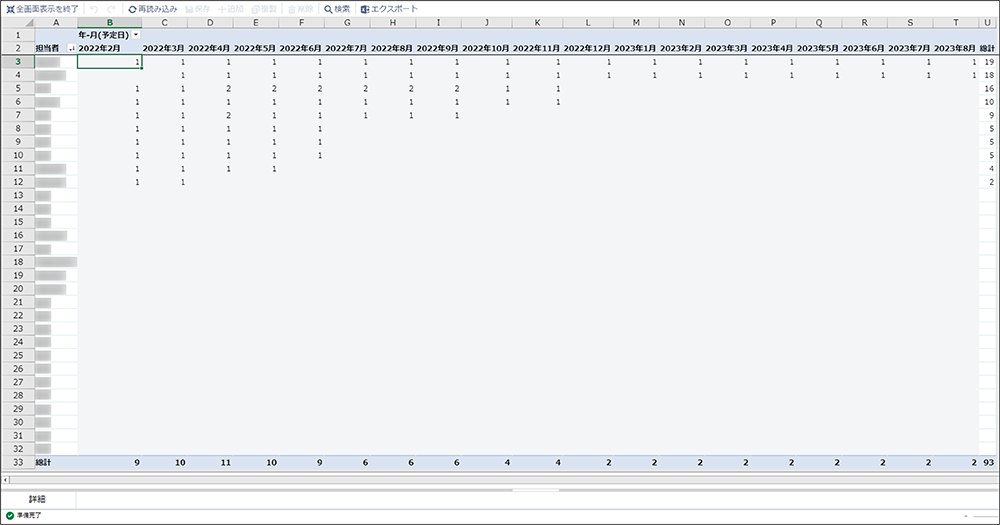Click the green 準備完了 status icon
This screenshot has height=525, width=1000.
[10, 515]
